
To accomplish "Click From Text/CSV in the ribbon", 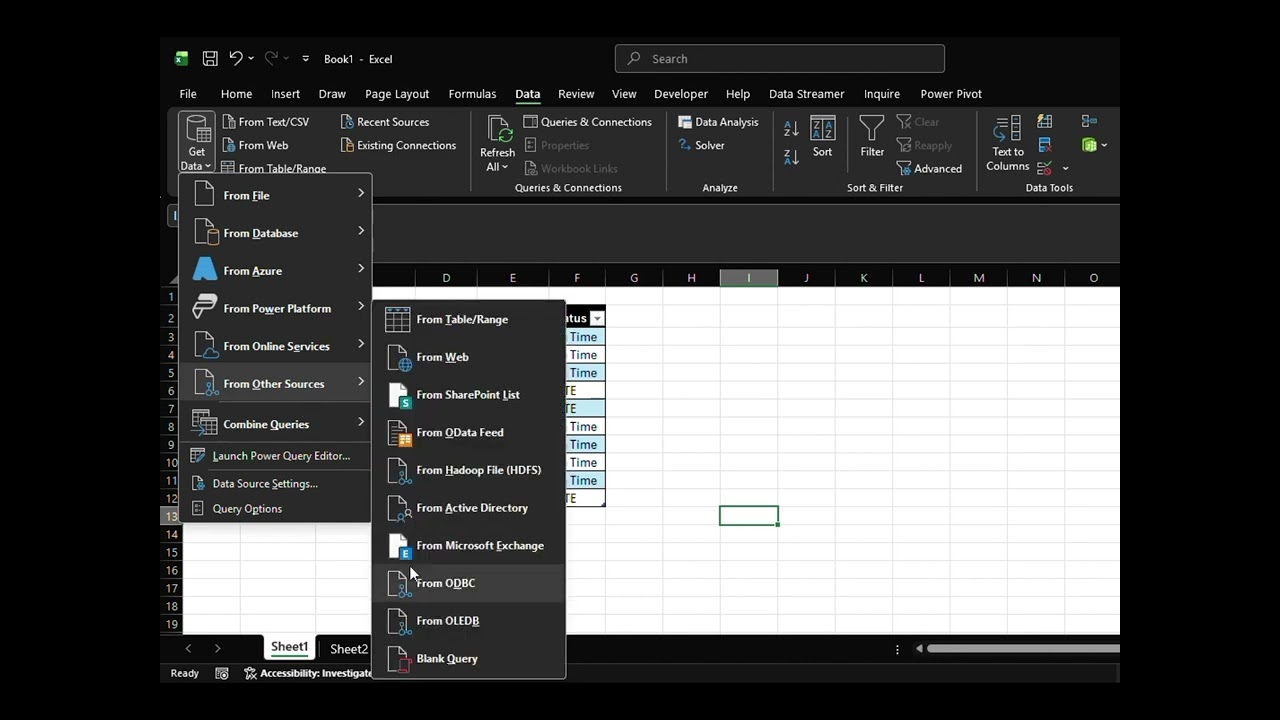I will (x=265, y=122).
